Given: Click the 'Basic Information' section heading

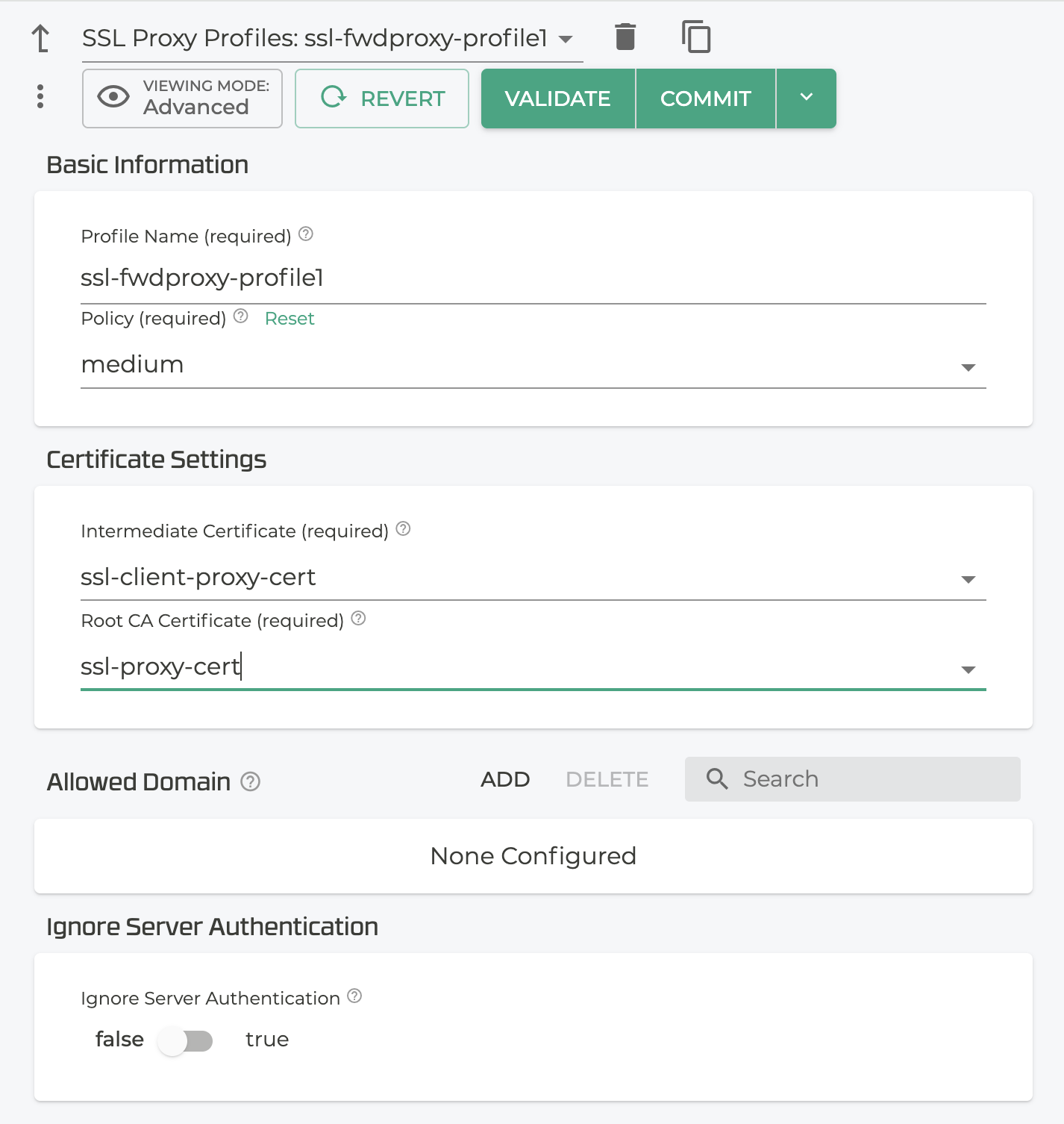Looking at the screenshot, I should click(x=147, y=165).
